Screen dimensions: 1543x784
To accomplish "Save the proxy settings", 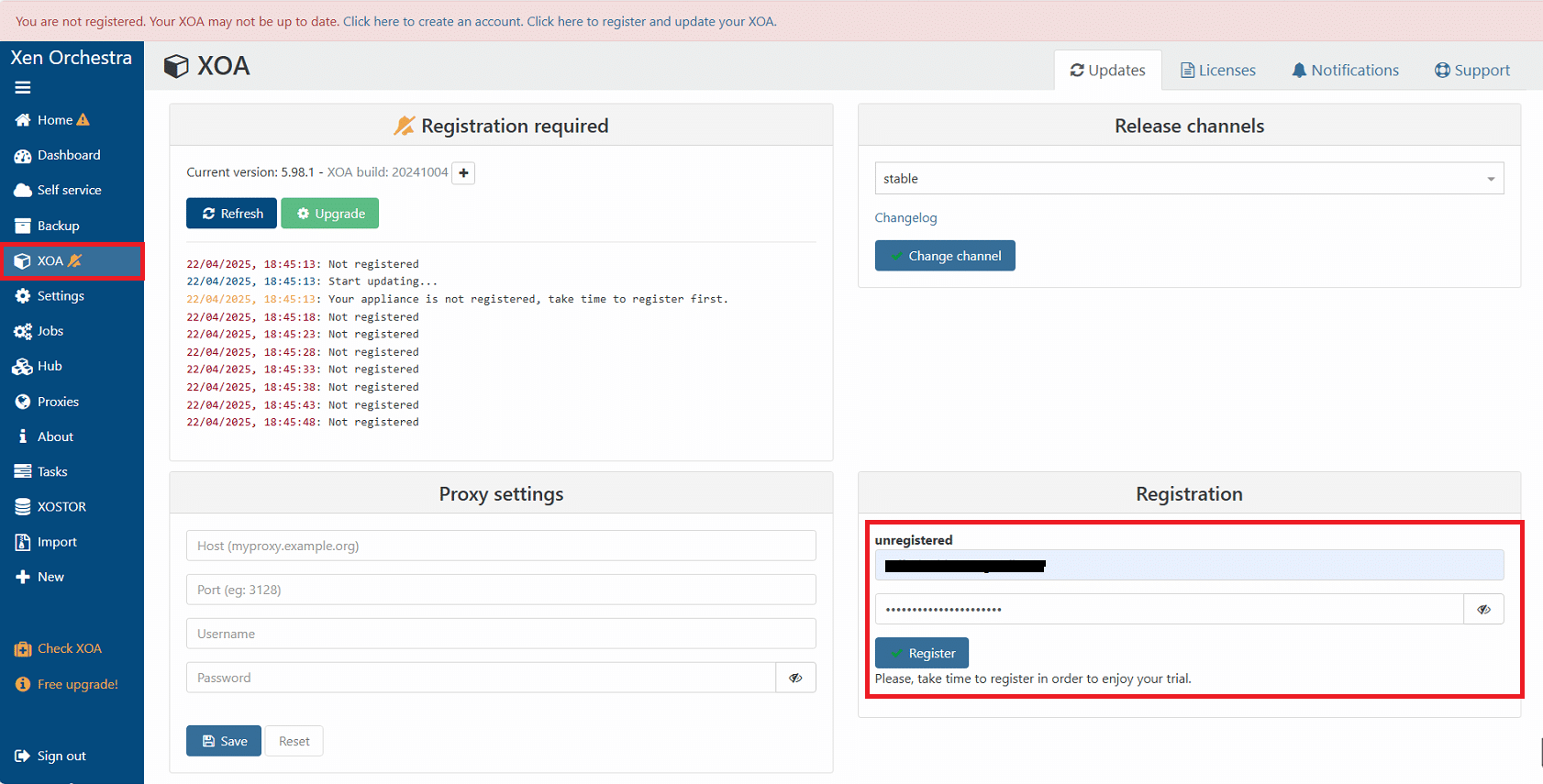I will pos(224,741).
